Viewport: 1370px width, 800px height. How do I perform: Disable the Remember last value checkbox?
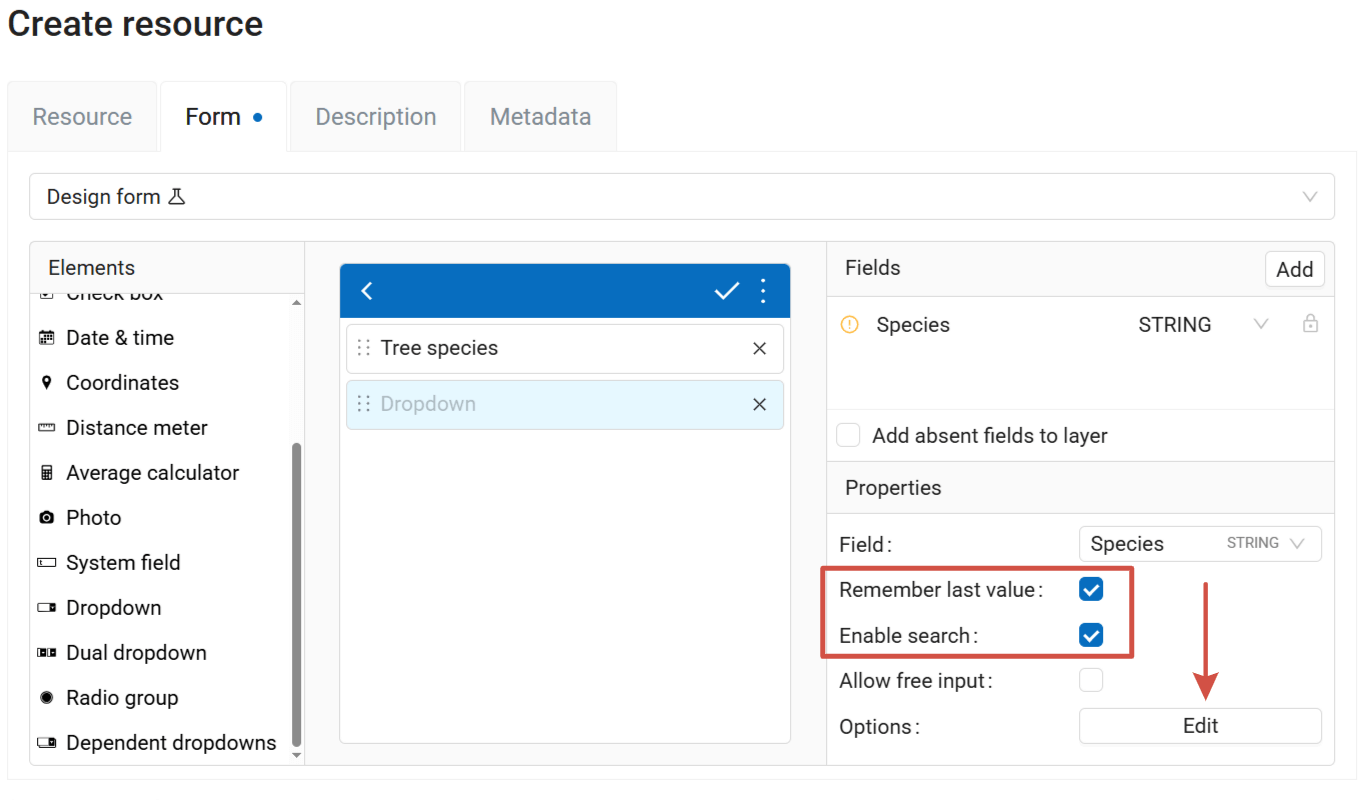point(1091,590)
